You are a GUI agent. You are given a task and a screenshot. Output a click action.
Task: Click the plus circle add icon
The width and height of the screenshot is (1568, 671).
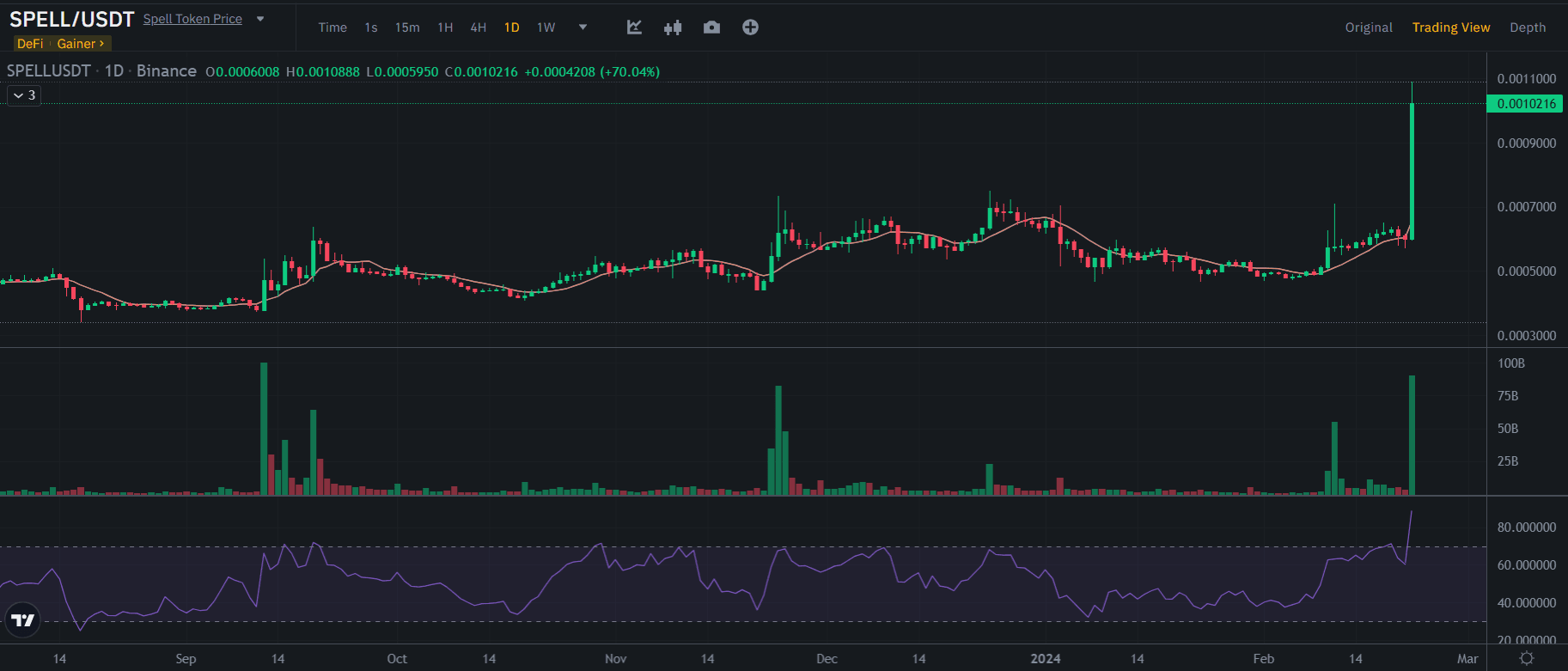coord(750,27)
